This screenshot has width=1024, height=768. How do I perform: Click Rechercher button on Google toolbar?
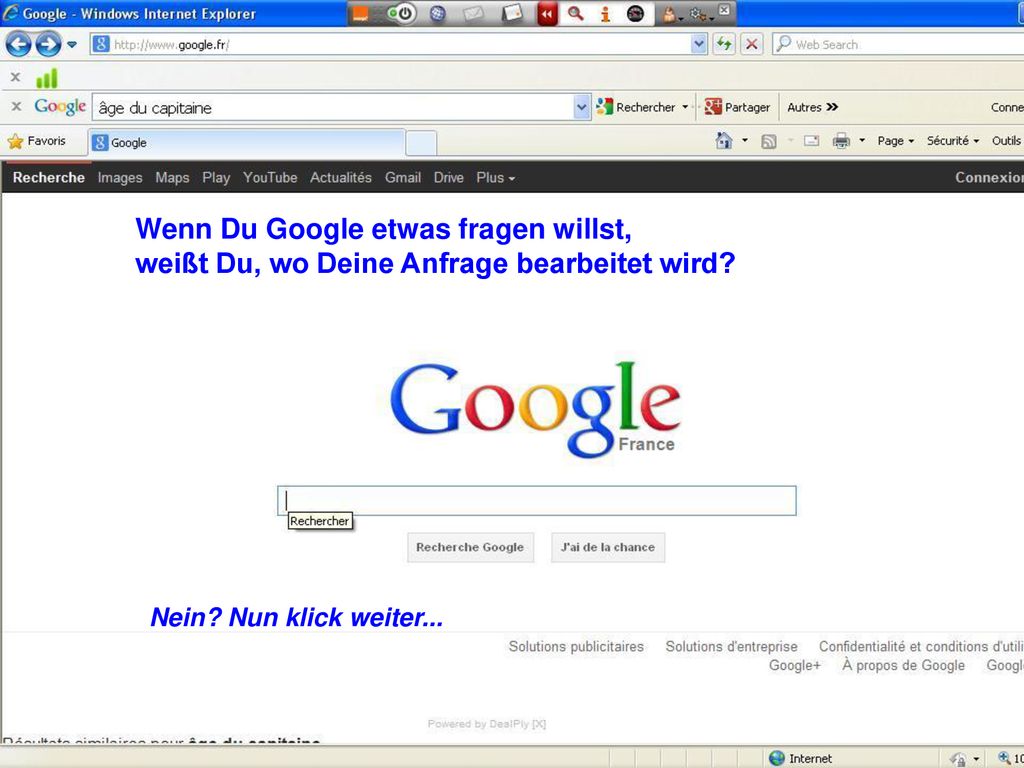[636, 107]
